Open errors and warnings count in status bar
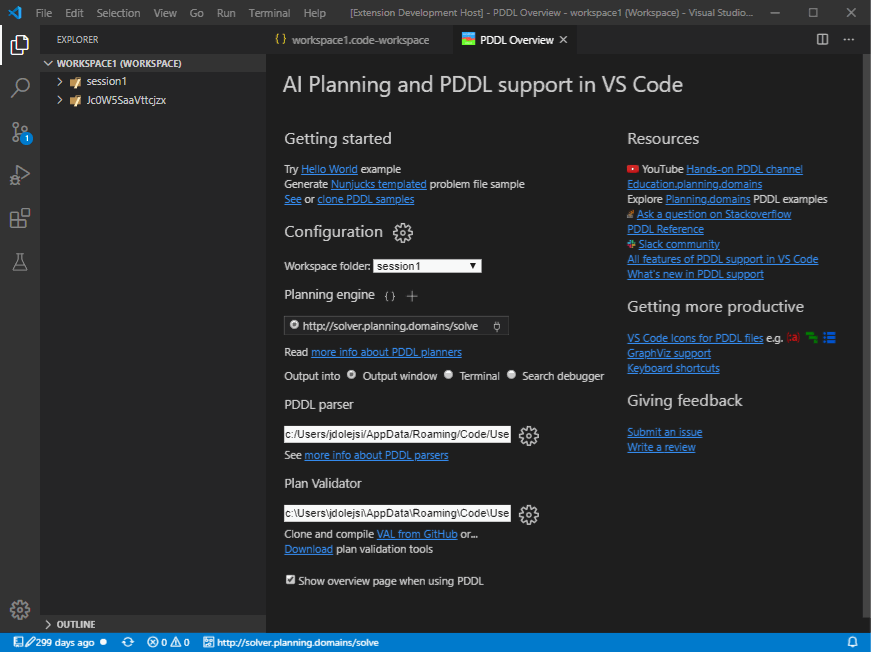 [x=168, y=643]
